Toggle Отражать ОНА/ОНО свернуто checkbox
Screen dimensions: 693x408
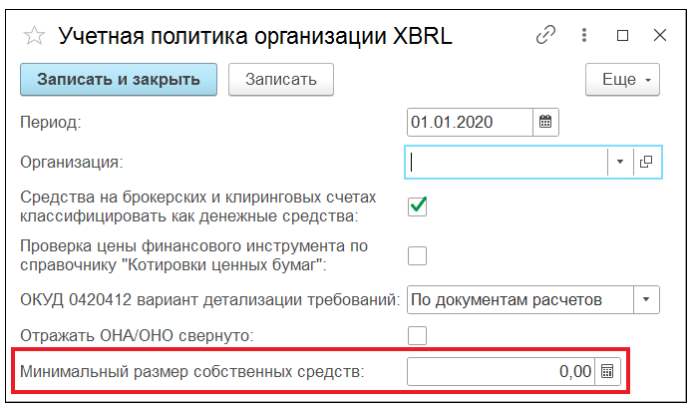418,334
